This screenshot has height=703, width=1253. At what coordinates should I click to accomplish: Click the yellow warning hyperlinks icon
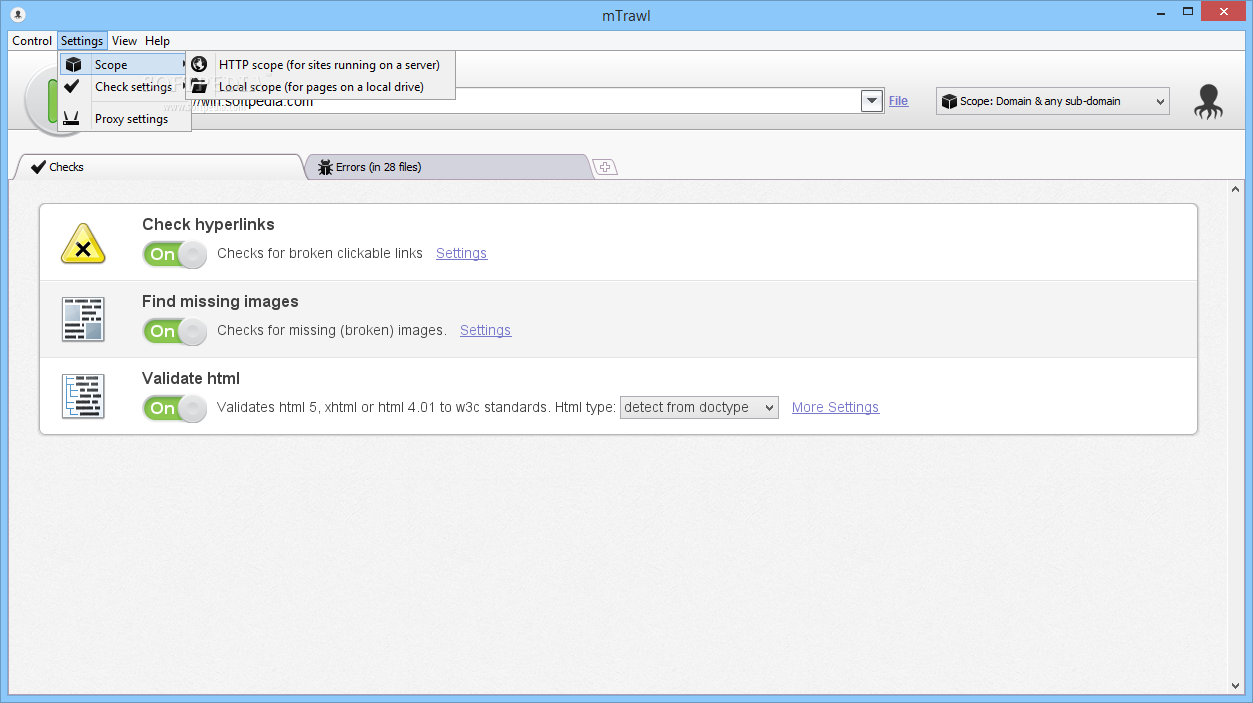[x=83, y=244]
